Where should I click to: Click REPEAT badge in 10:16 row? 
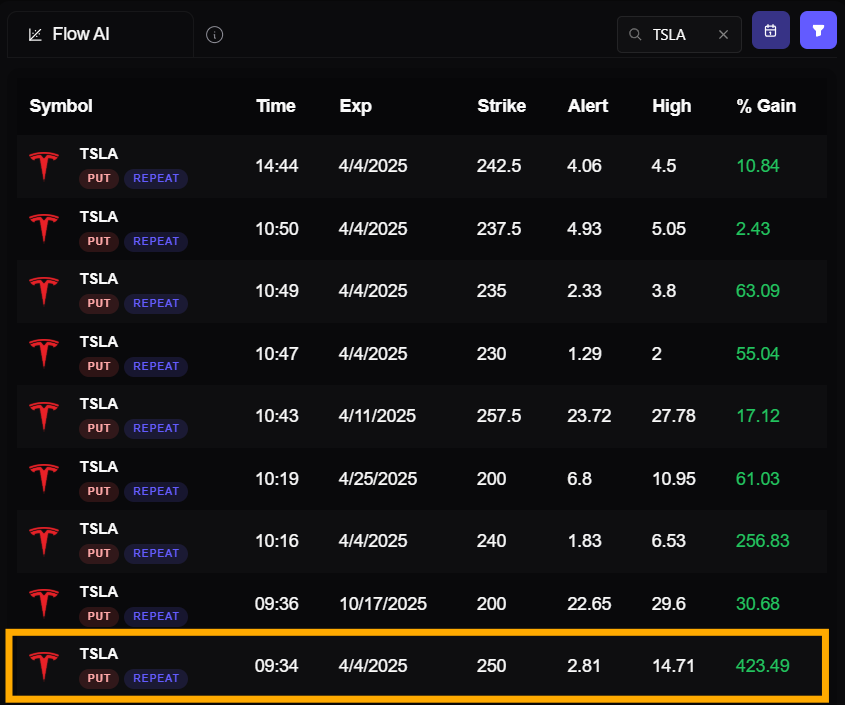(x=156, y=554)
